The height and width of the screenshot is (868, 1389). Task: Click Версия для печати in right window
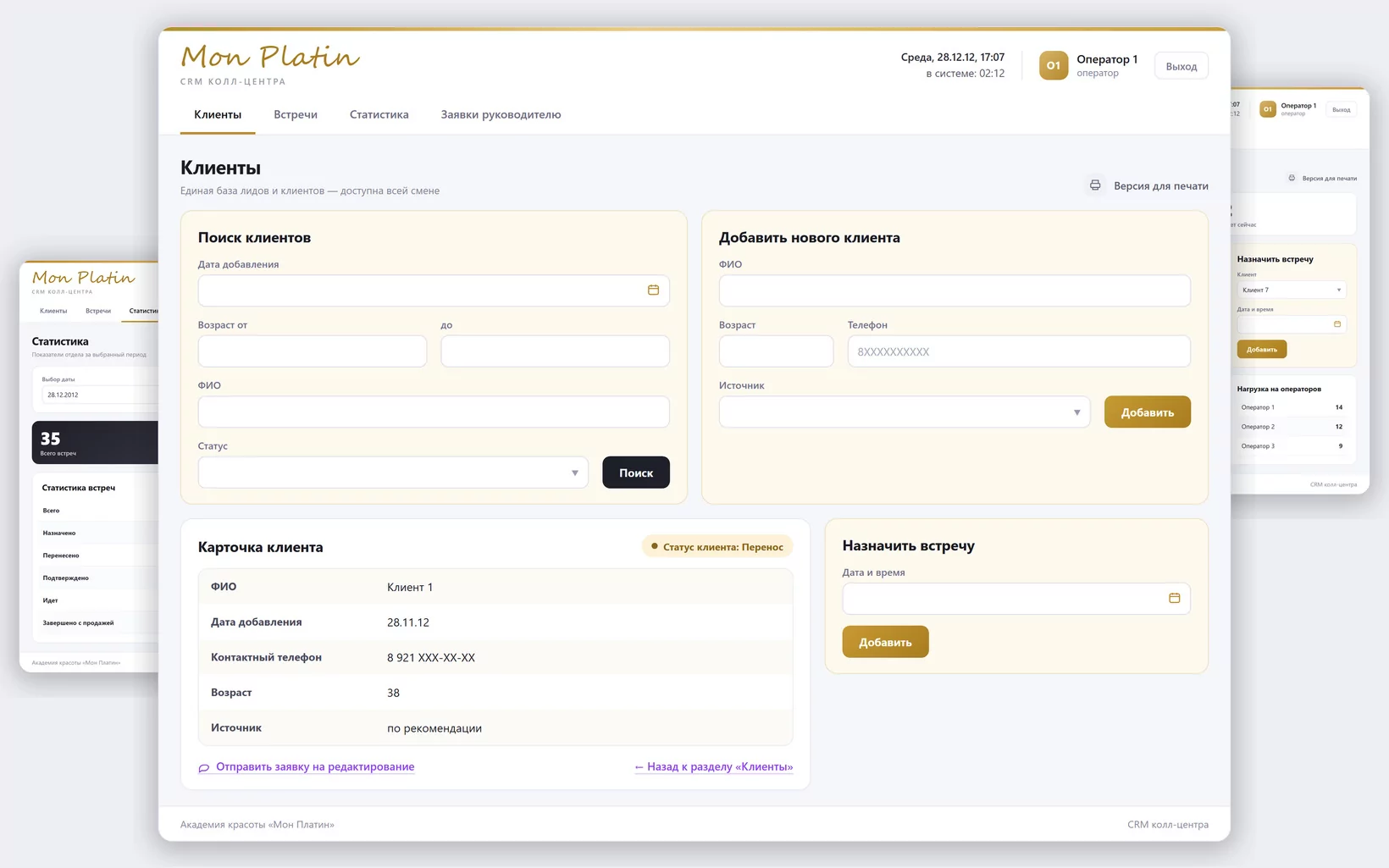[1330, 179]
